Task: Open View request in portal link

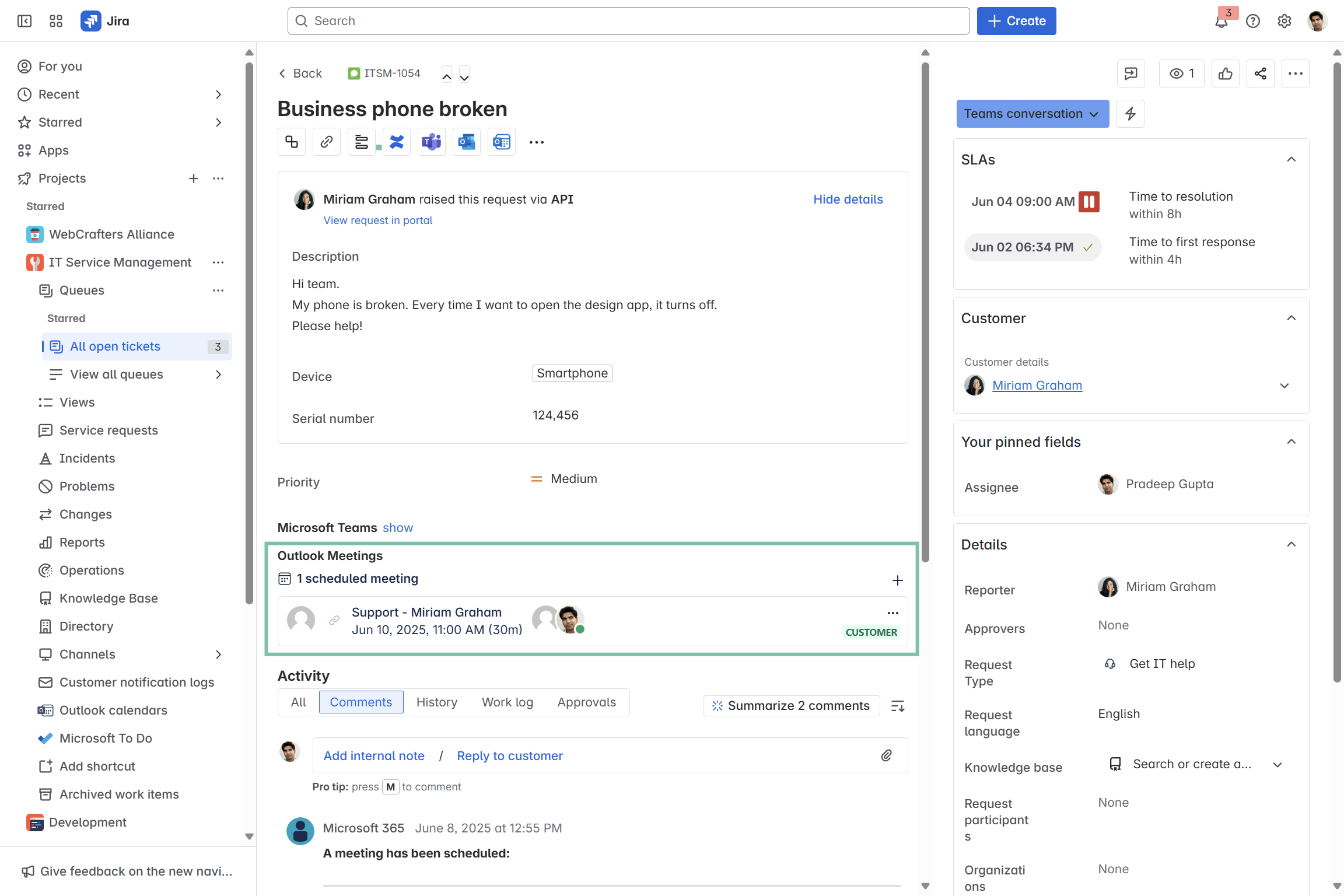Action: [x=377, y=220]
